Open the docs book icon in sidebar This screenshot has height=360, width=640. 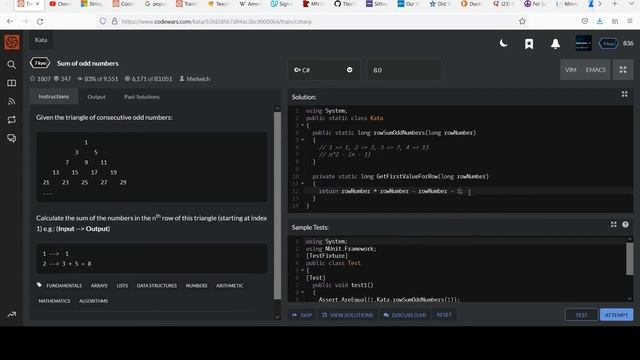[x=11, y=83]
